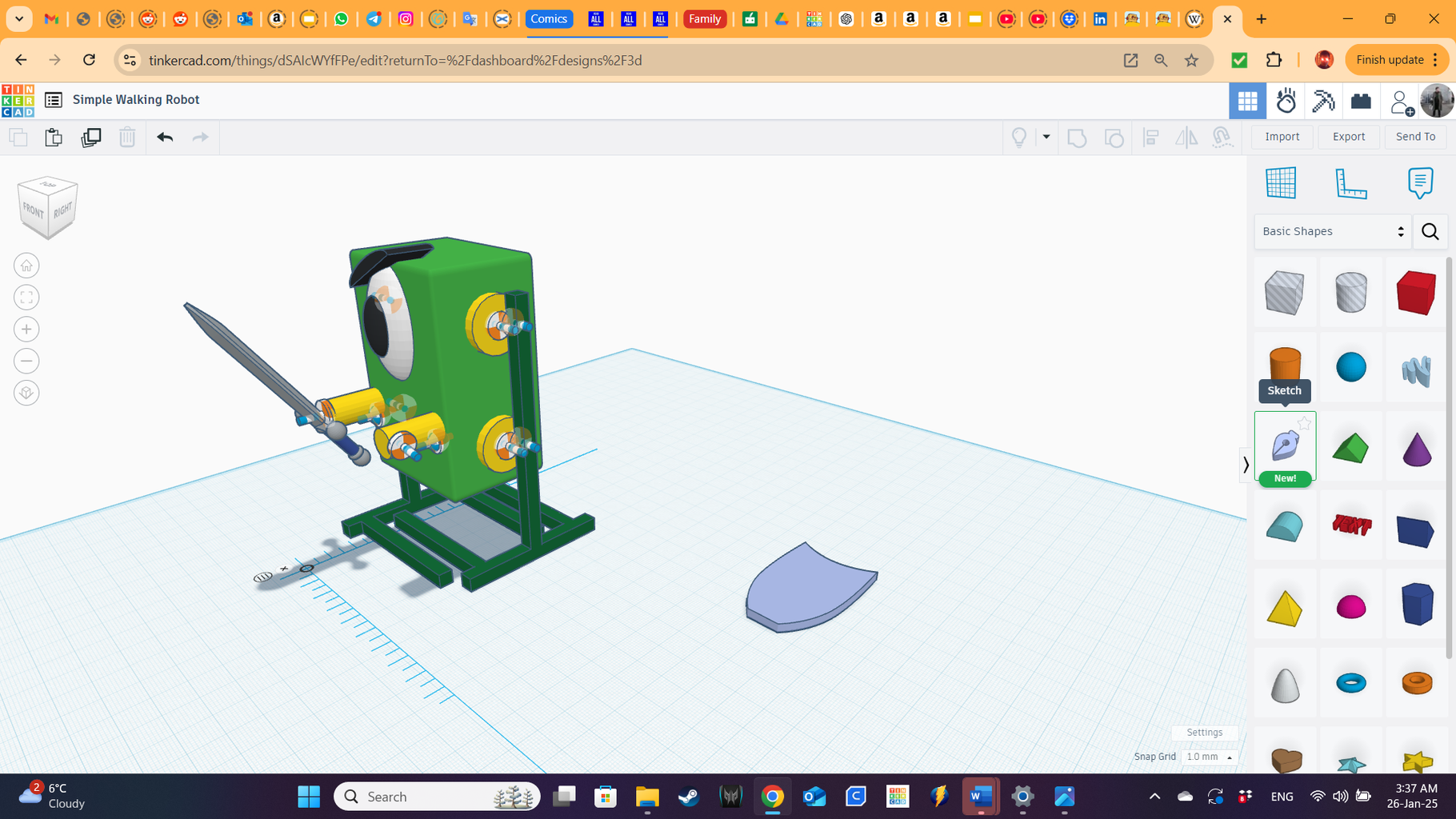Image resolution: width=1456 pixels, height=819 pixels.
Task: Select the Mirror/Flip tool
Action: point(1186,137)
